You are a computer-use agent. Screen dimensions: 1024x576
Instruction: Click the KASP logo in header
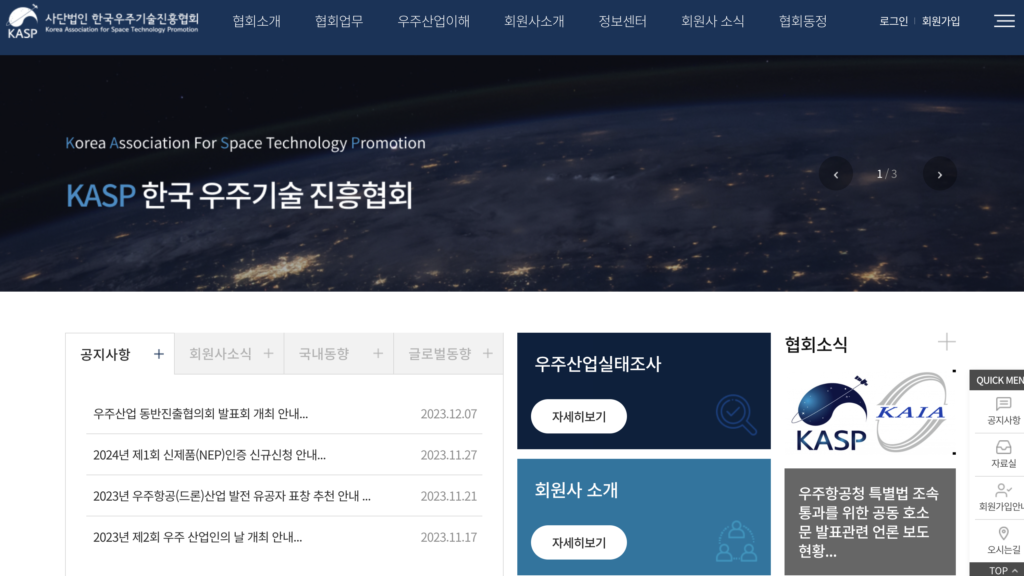(x=103, y=21)
